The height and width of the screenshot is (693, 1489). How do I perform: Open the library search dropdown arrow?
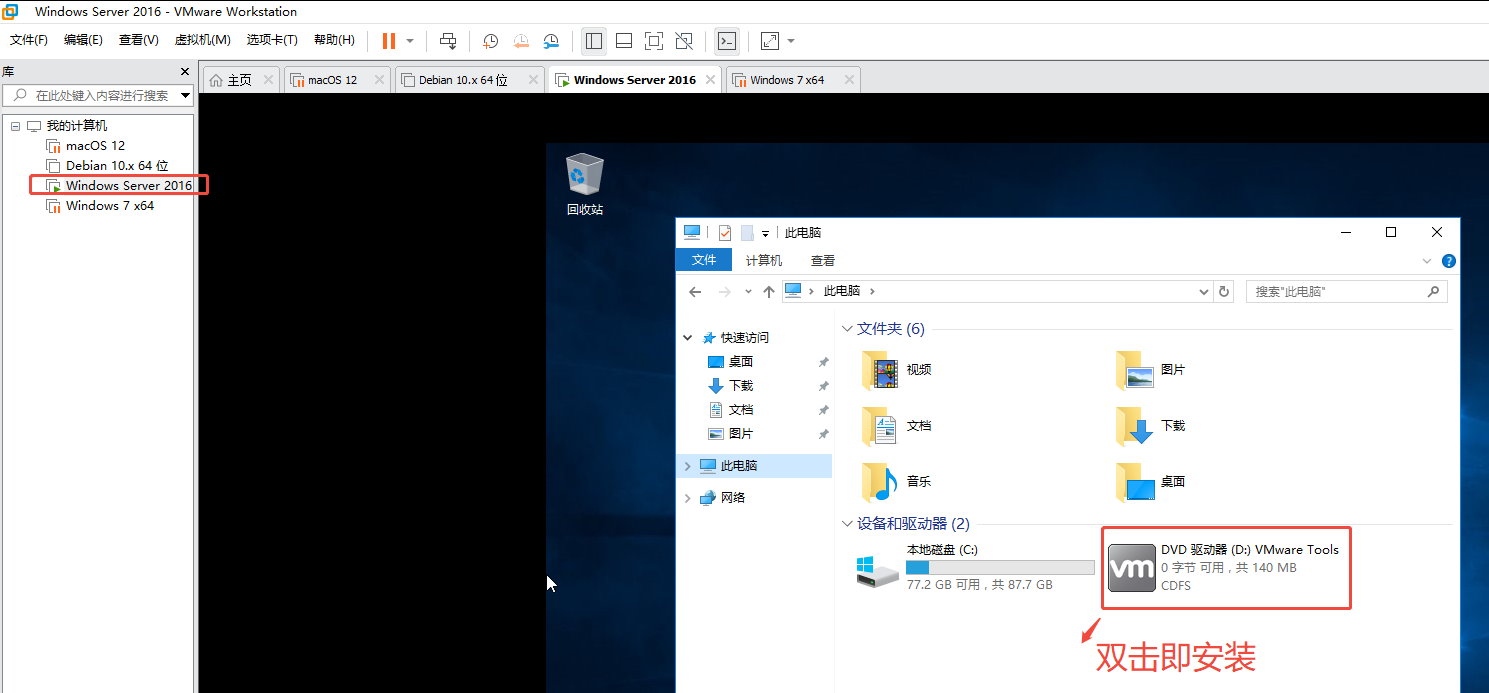click(x=185, y=95)
